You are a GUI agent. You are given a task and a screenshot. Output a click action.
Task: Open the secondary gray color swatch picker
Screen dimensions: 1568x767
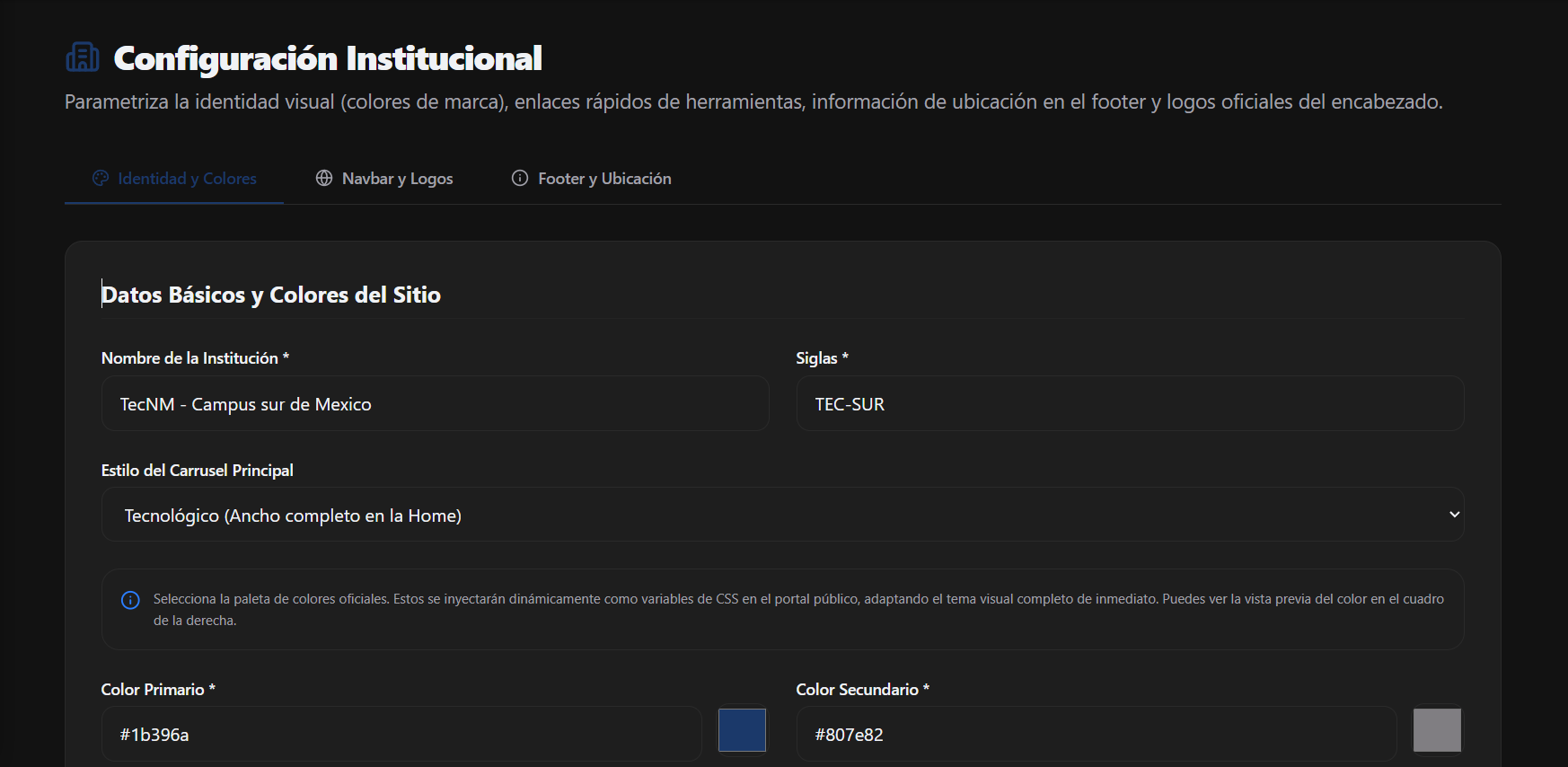point(1437,729)
